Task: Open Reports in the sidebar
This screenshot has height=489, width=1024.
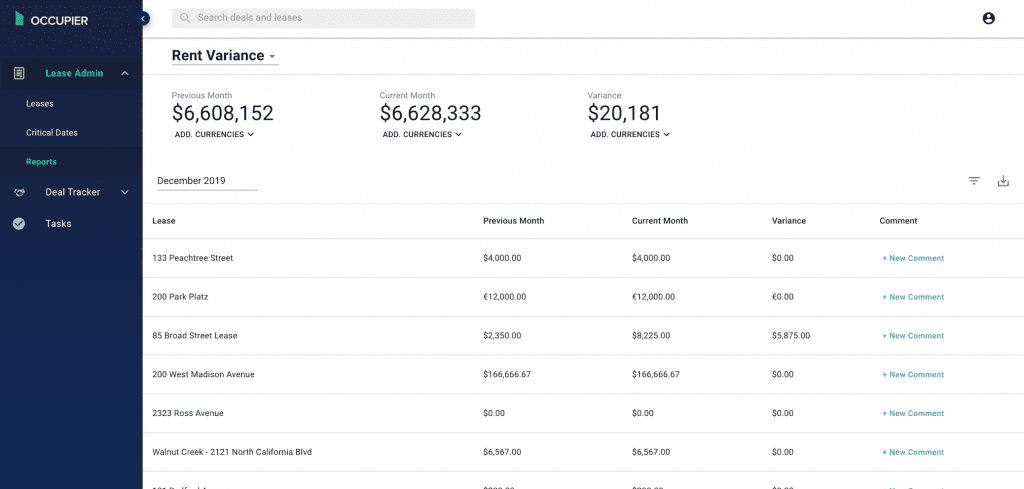Action: coord(41,162)
